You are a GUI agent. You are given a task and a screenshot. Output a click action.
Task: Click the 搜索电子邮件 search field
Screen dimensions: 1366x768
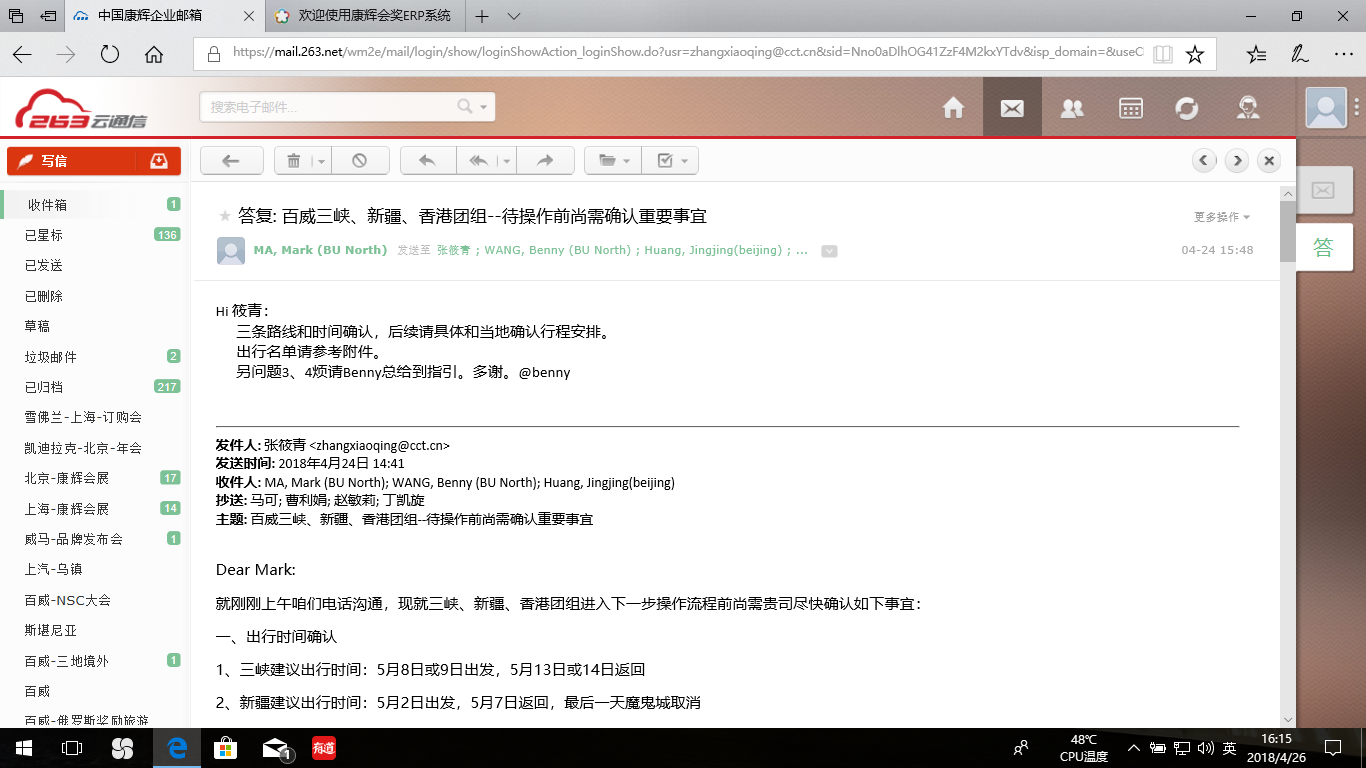pyautogui.click(x=330, y=107)
